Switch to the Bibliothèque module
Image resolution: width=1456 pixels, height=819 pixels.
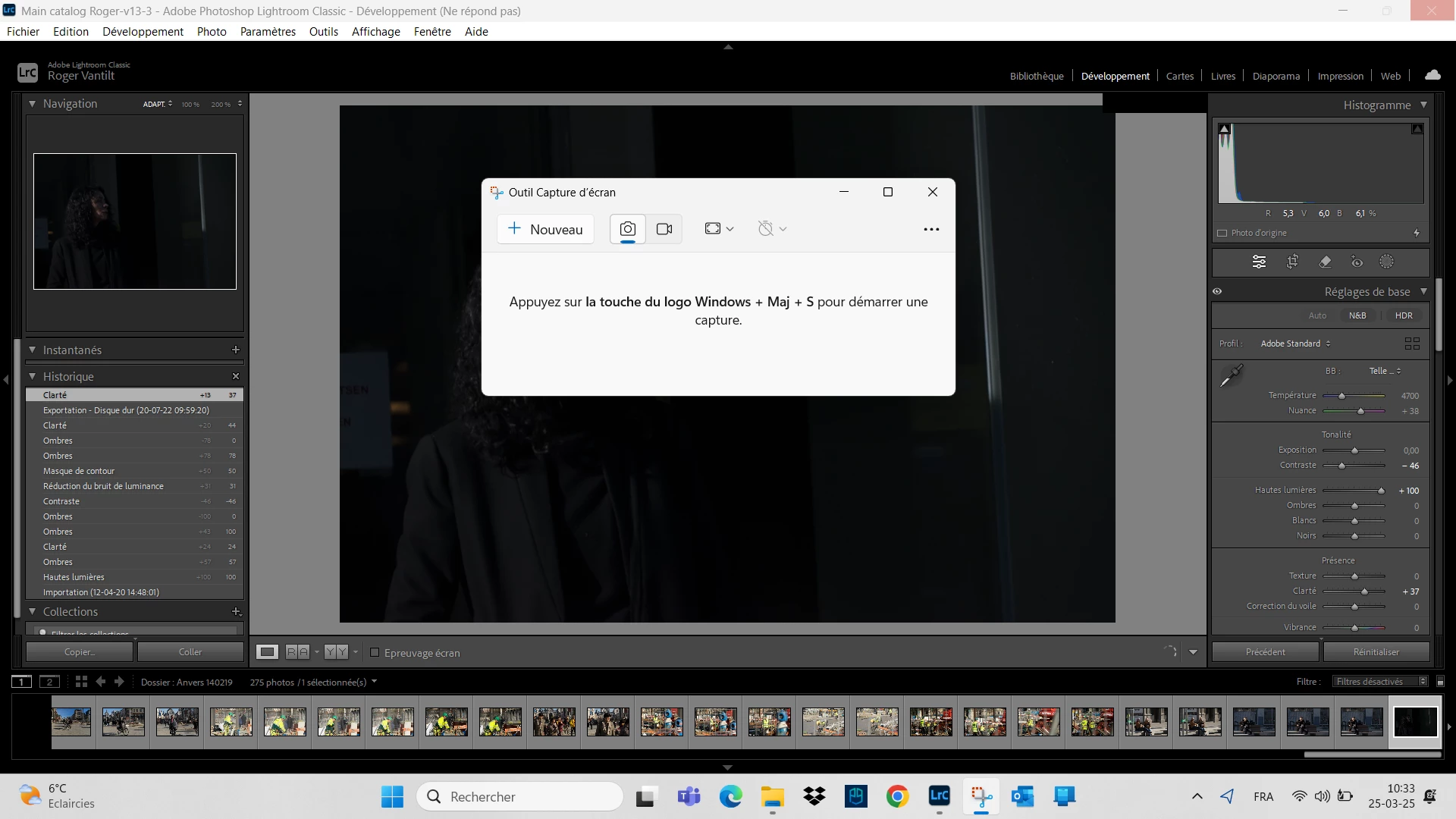point(1036,76)
